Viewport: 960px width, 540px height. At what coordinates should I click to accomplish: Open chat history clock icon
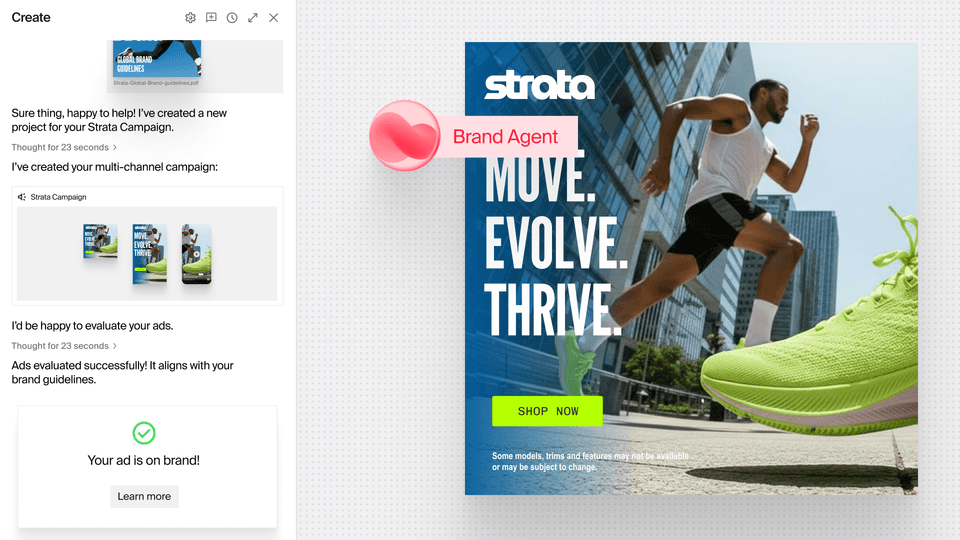(232, 18)
